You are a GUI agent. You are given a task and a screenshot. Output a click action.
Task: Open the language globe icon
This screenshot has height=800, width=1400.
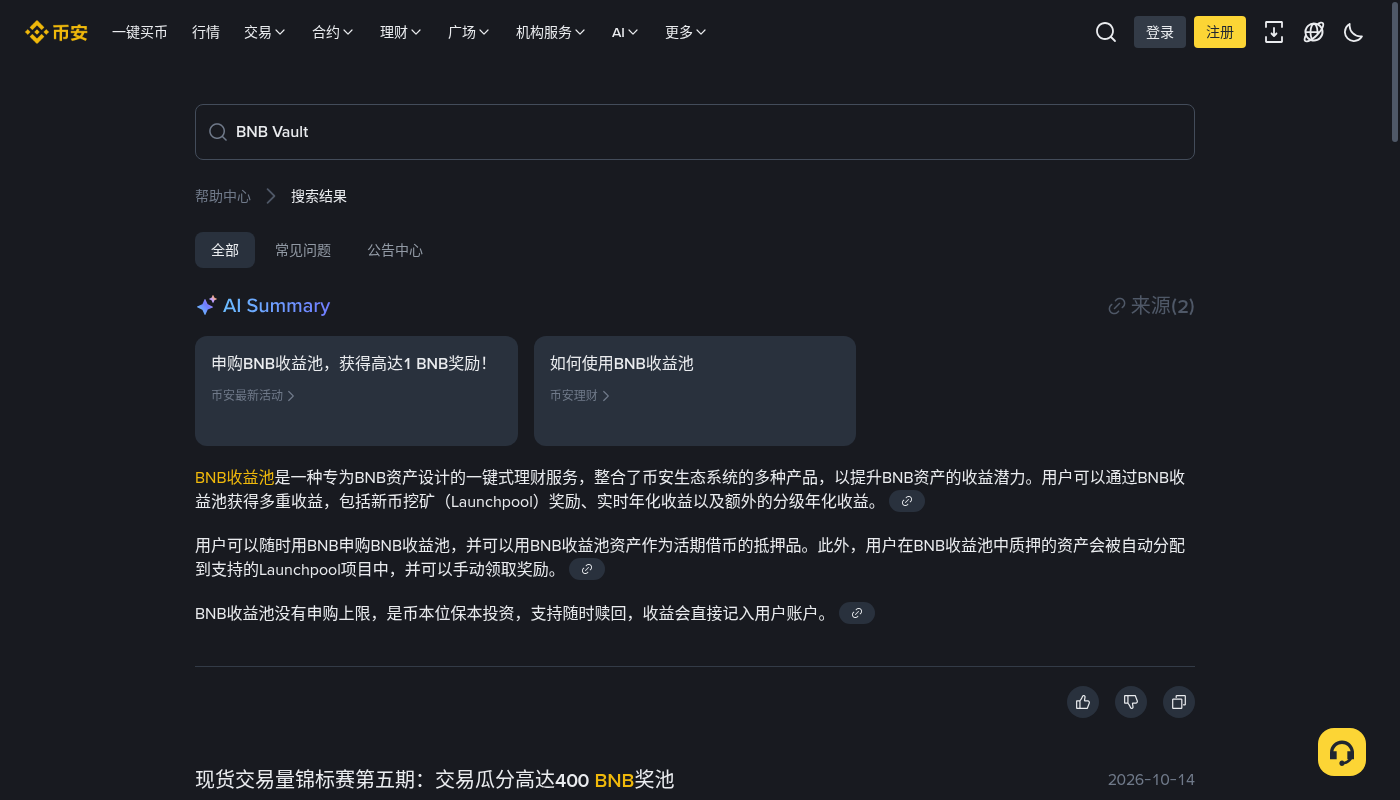click(x=1314, y=32)
